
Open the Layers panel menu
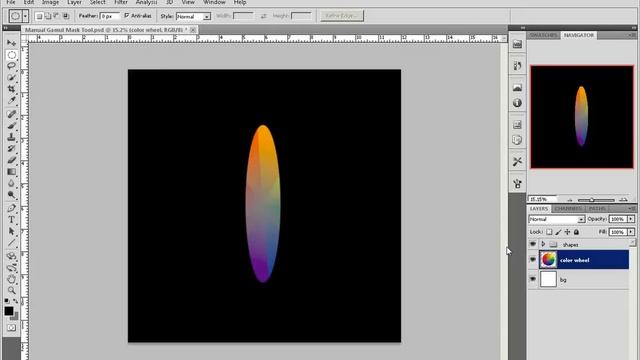point(631,209)
